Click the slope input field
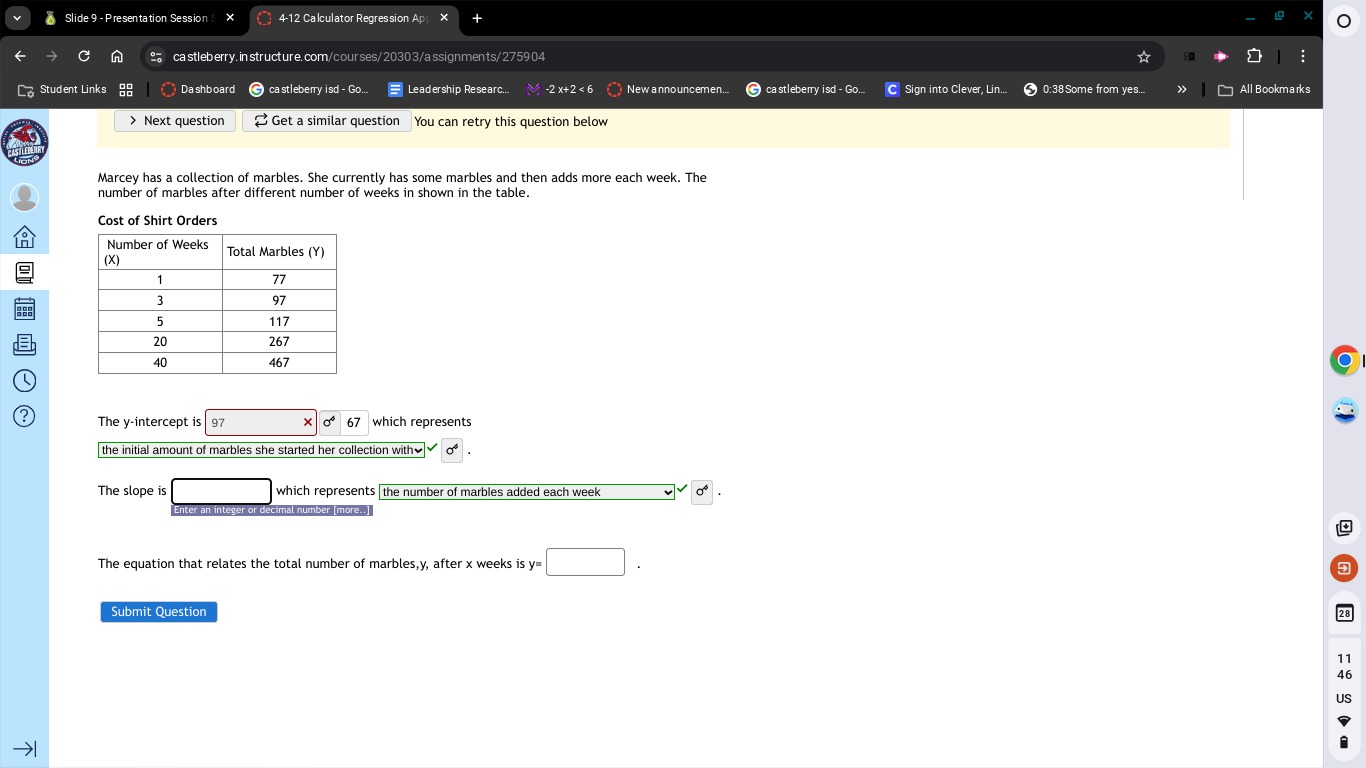Screen dimensions: 1366x768 [221, 491]
